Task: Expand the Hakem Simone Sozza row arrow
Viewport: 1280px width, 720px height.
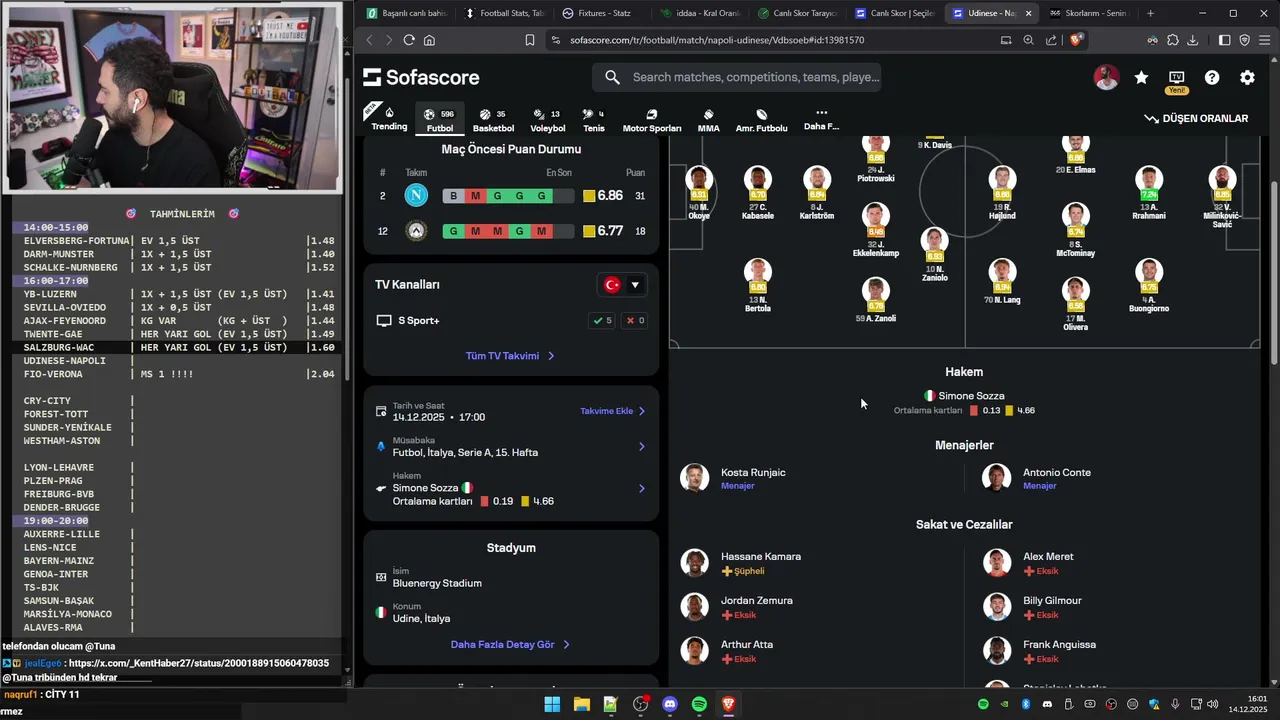Action: (641, 489)
